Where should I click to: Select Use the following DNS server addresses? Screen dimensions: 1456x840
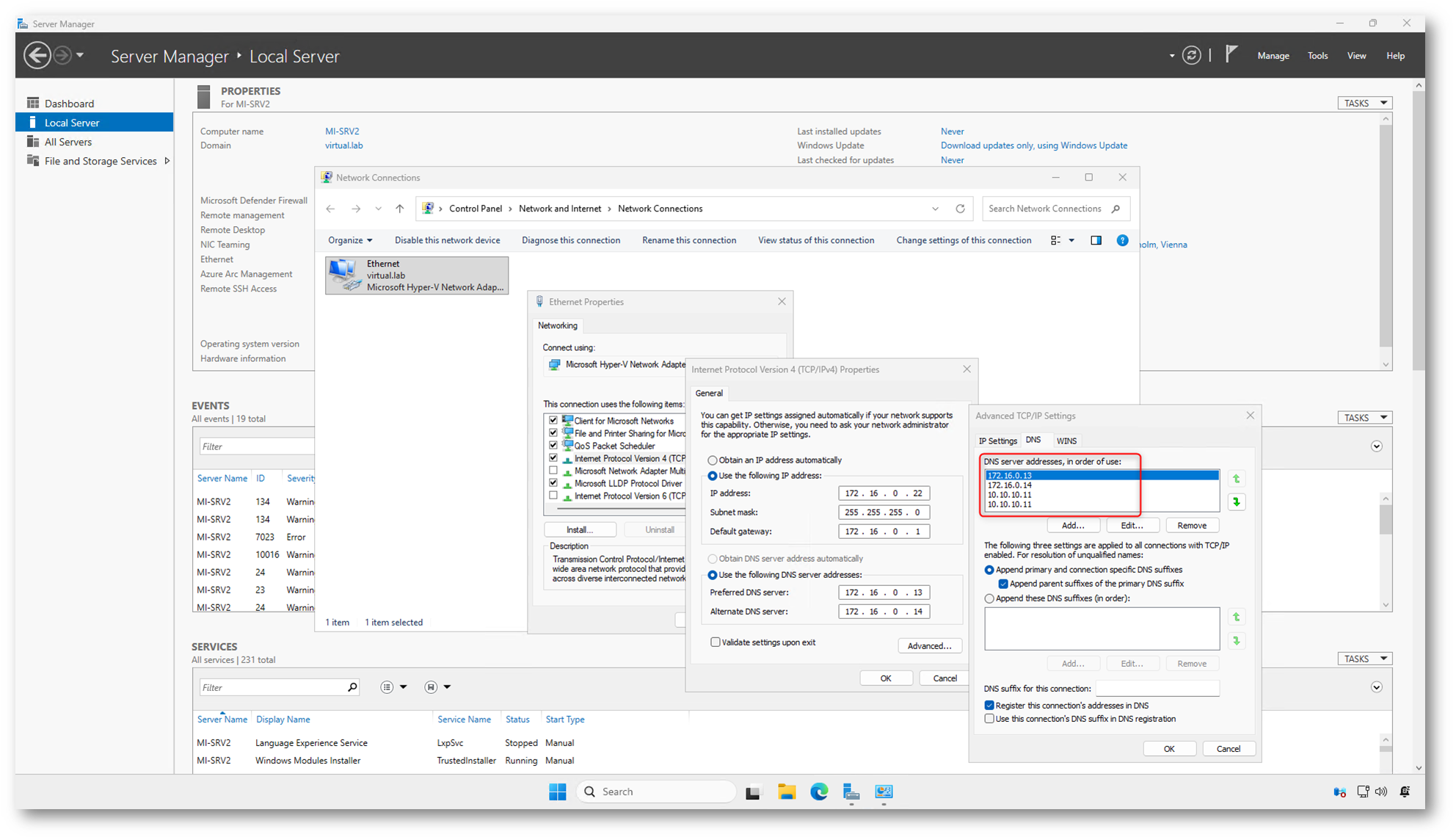[712, 575]
